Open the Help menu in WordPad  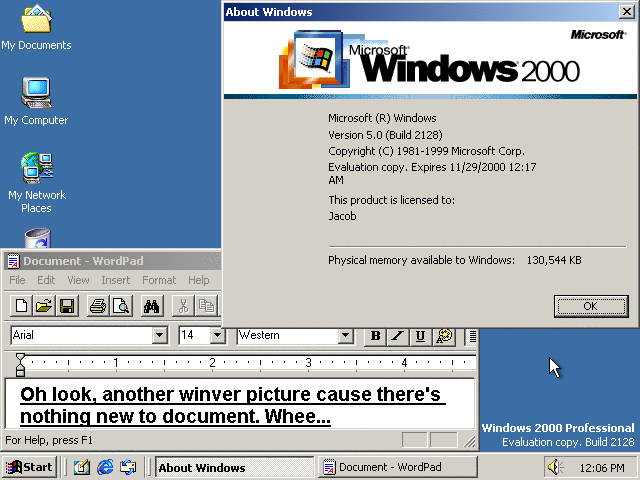(x=198, y=280)
